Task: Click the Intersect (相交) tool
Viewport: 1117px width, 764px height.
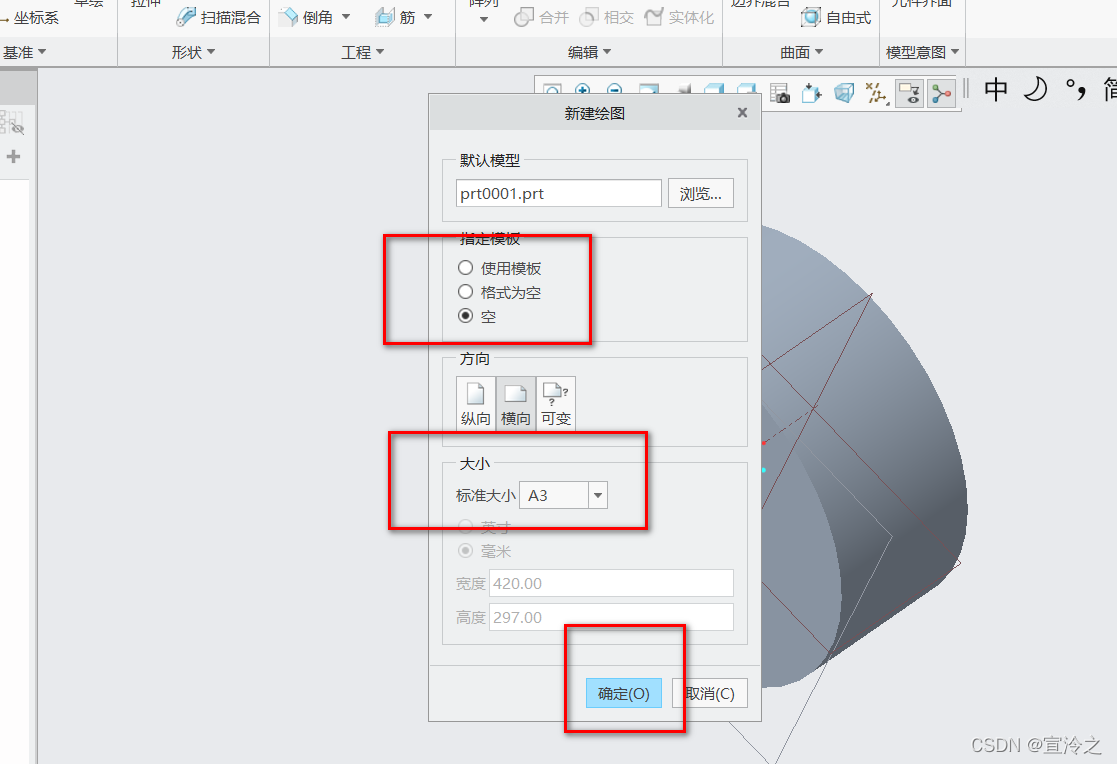Action: coord(606,17)
